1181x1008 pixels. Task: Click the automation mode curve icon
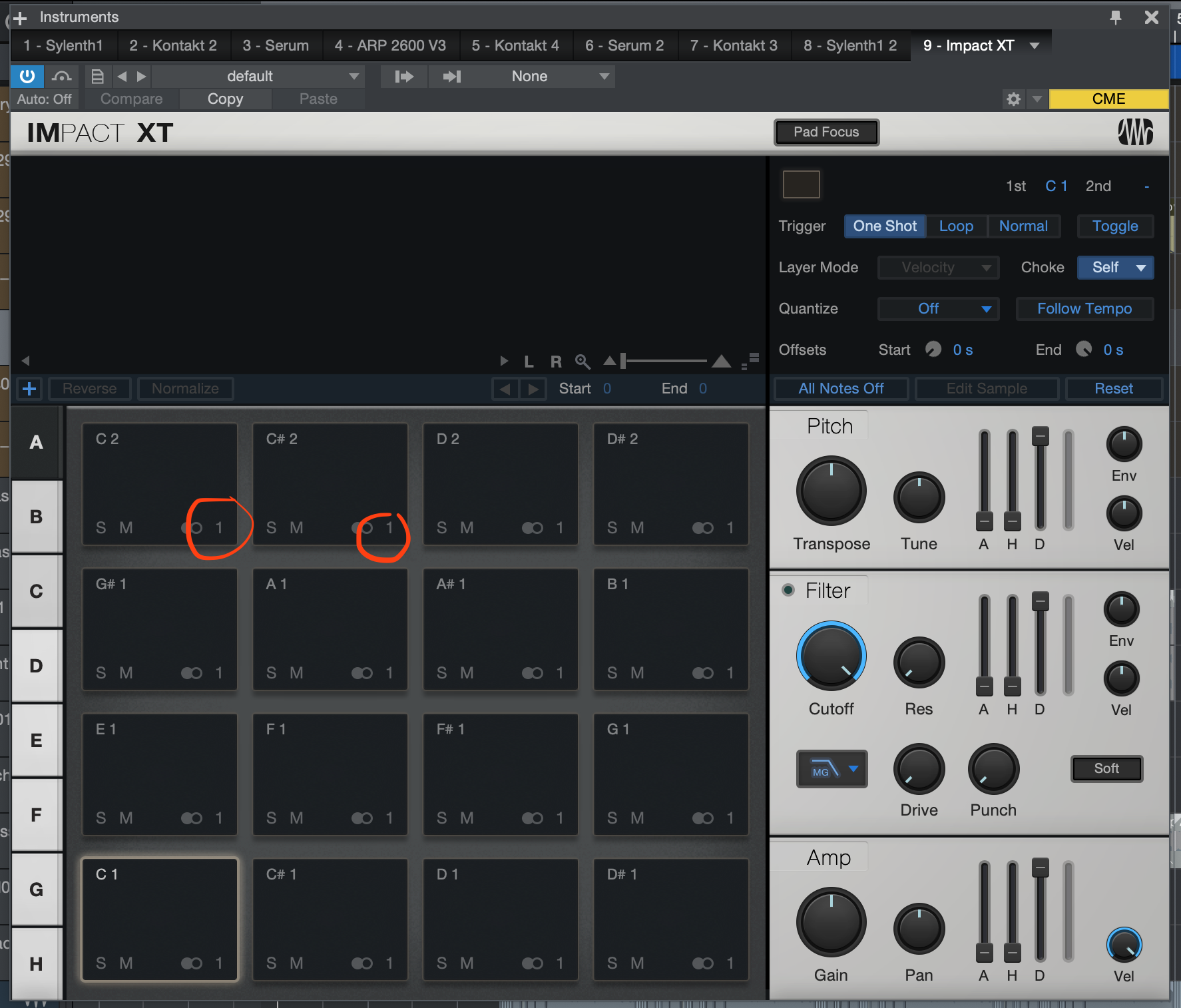(61, 76)
